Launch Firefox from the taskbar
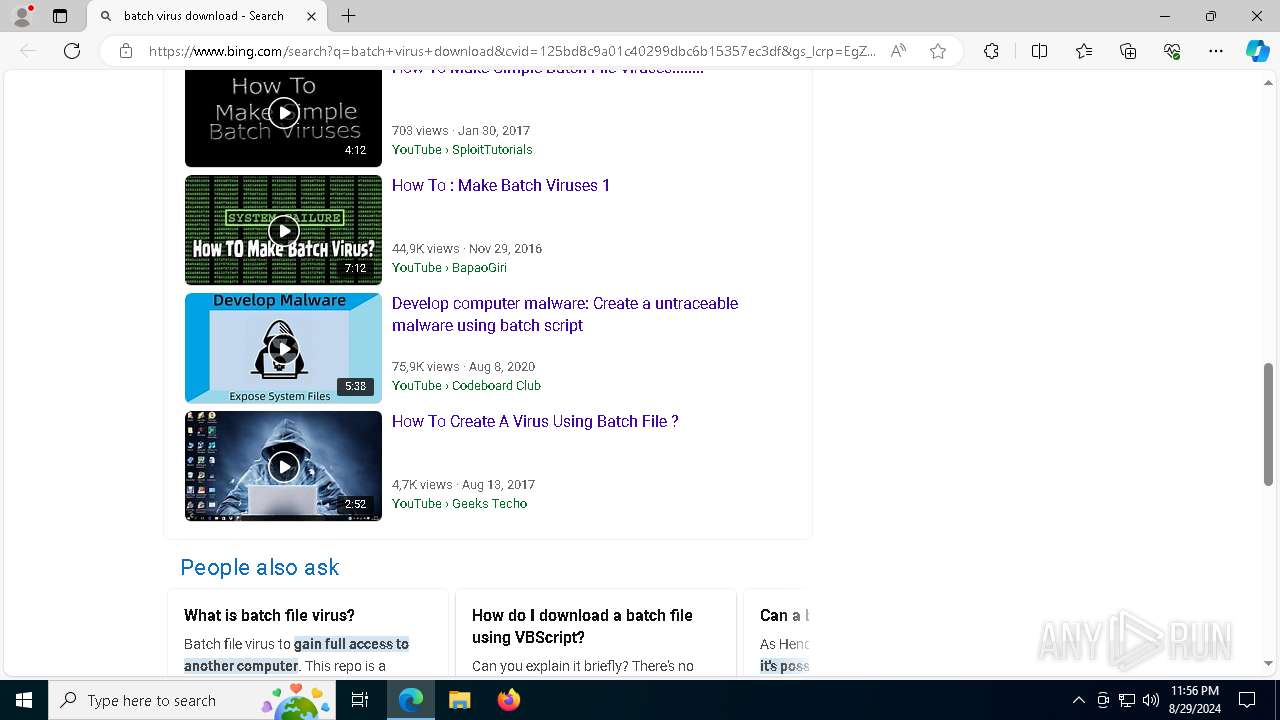Viewport: 1280px width, 720px height. pyautogui.click(x=508, y=700)
